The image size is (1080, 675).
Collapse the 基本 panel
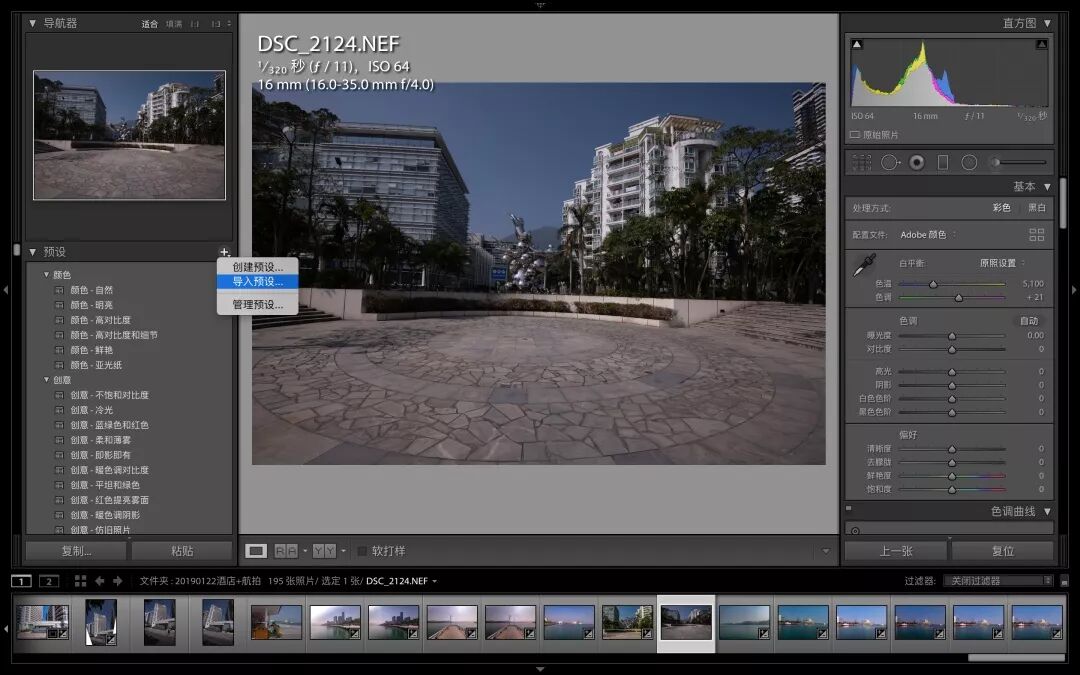point(1047,187)
